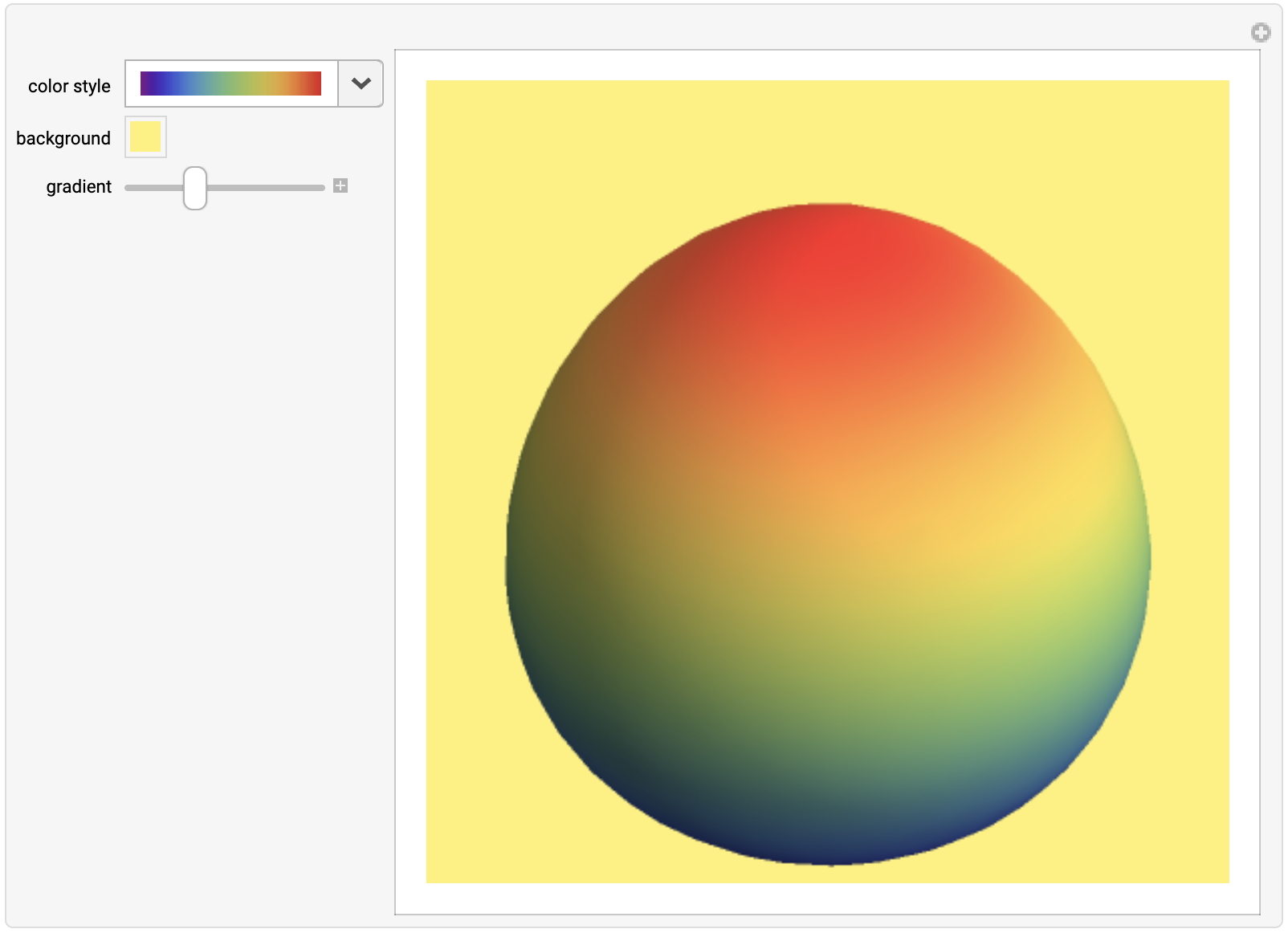
Task: Click the 'gradient' label
Action: (x=79, y=186)
